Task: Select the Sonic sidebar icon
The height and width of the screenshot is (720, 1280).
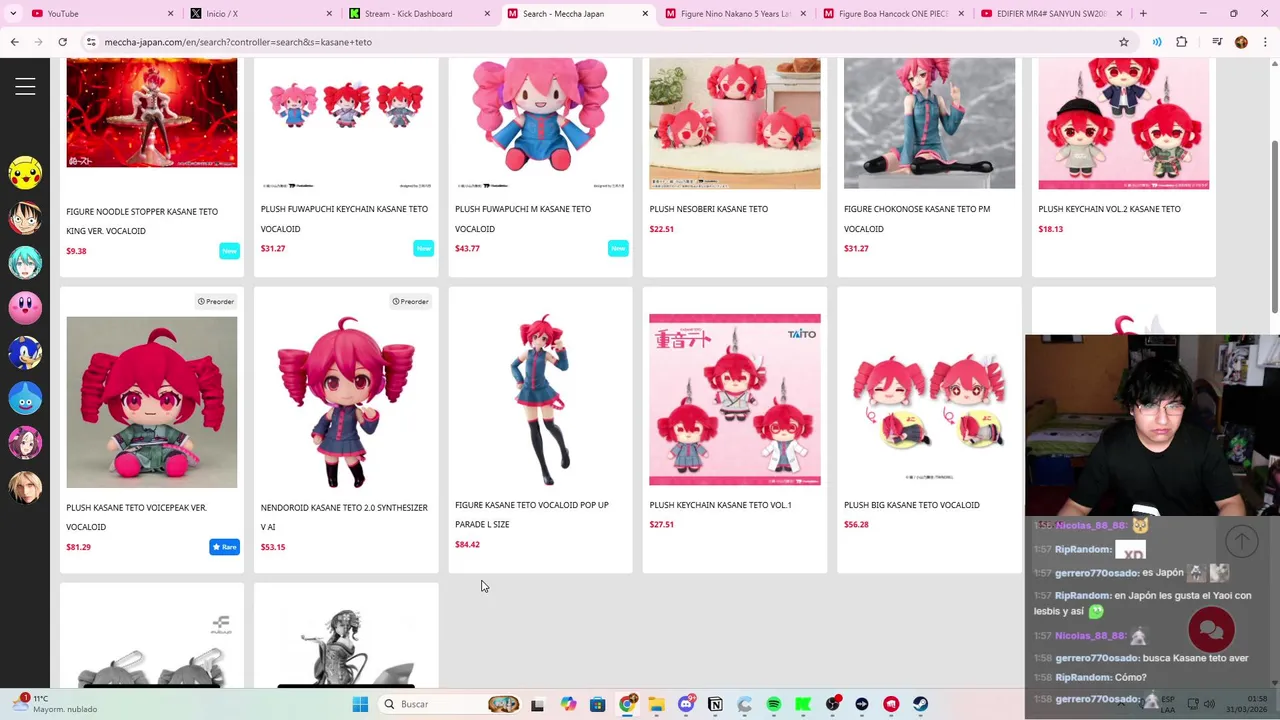Action: click(25, 353)
